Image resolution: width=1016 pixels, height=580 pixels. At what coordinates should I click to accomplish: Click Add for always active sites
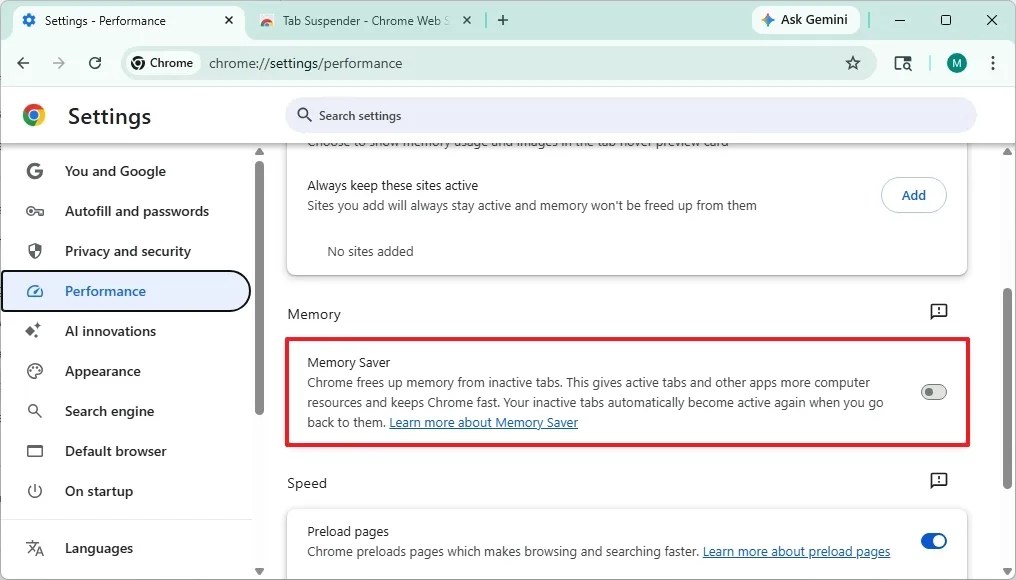(x=914, y=195)
